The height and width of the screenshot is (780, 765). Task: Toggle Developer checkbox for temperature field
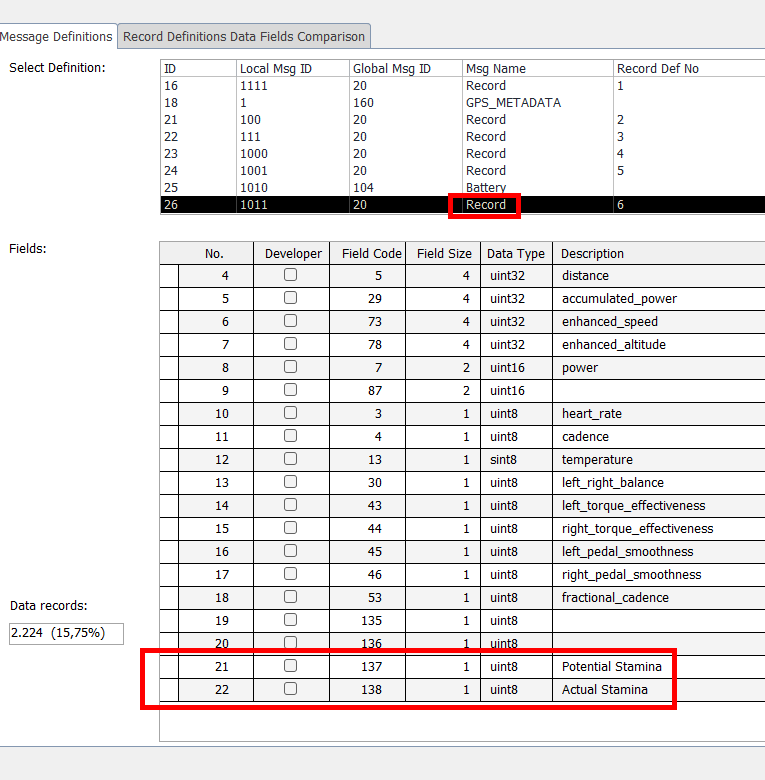coord(290,459)
